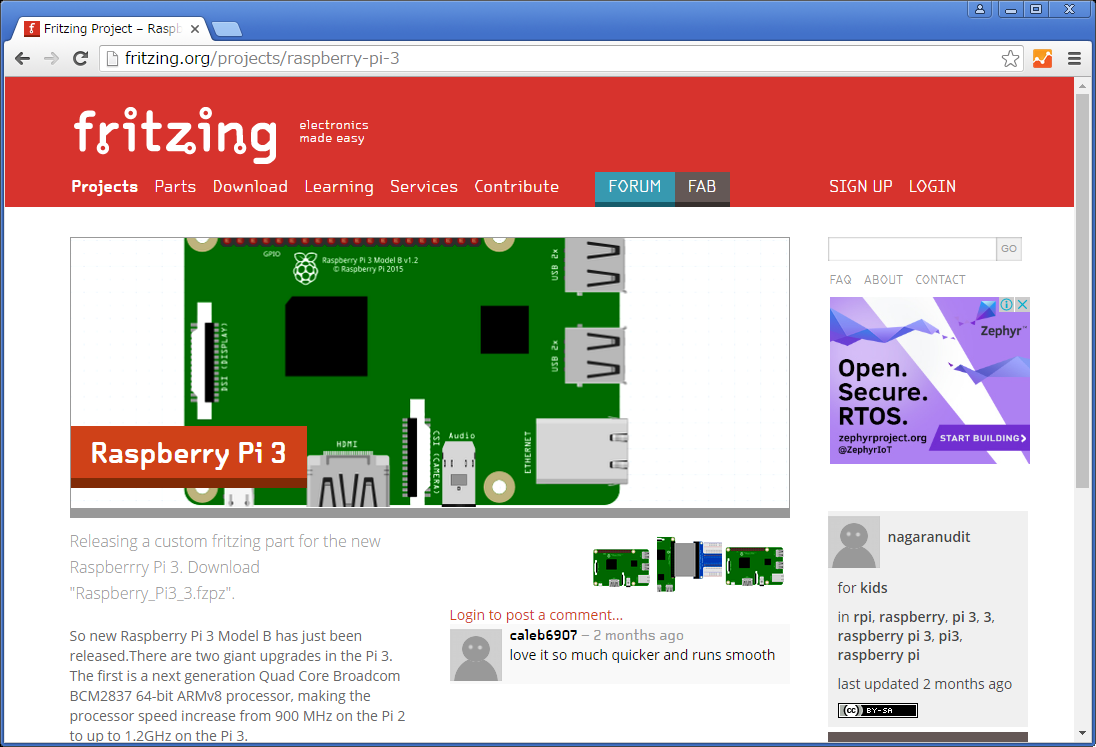This screenshot has width=1096, height=747.
Task: Click nagaranudit's avatar image
Action: [x=853, y=542]
